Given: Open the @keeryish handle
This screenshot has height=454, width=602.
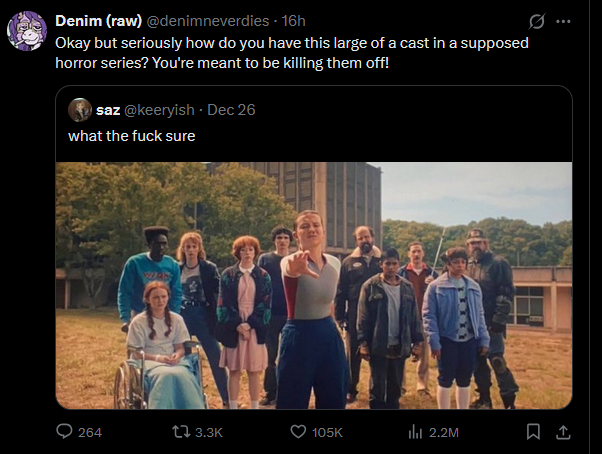Looking at the screenshot, I should 159,110.
